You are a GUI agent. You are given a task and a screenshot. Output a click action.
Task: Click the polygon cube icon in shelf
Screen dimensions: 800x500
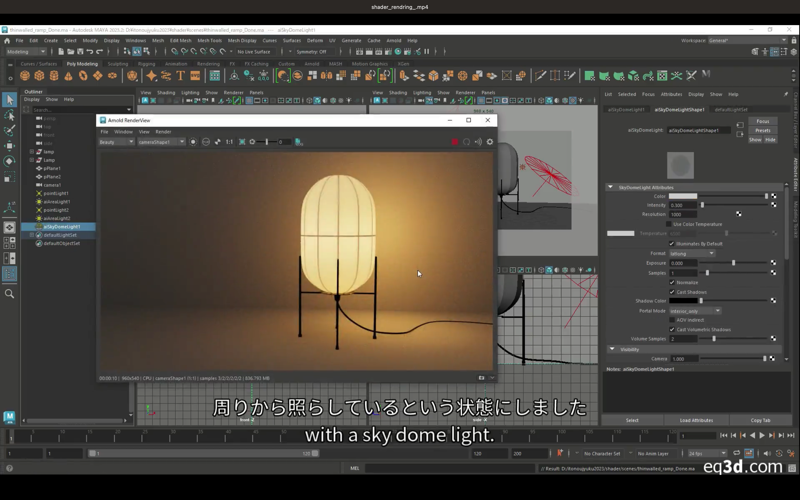pyautogui.click(x=39, y=76)
